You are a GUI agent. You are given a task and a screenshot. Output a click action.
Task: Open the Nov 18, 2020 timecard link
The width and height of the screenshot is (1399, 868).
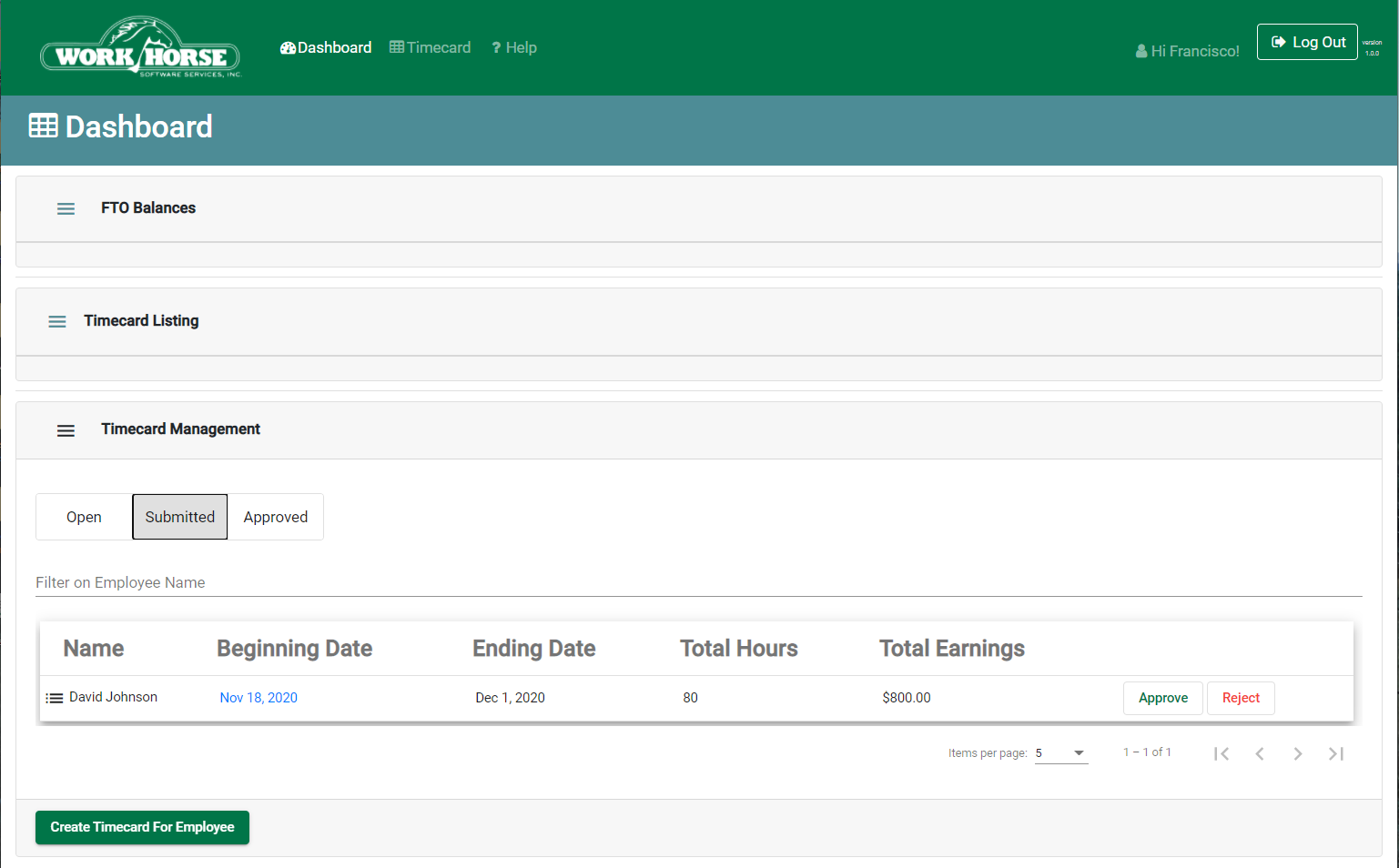259,698
